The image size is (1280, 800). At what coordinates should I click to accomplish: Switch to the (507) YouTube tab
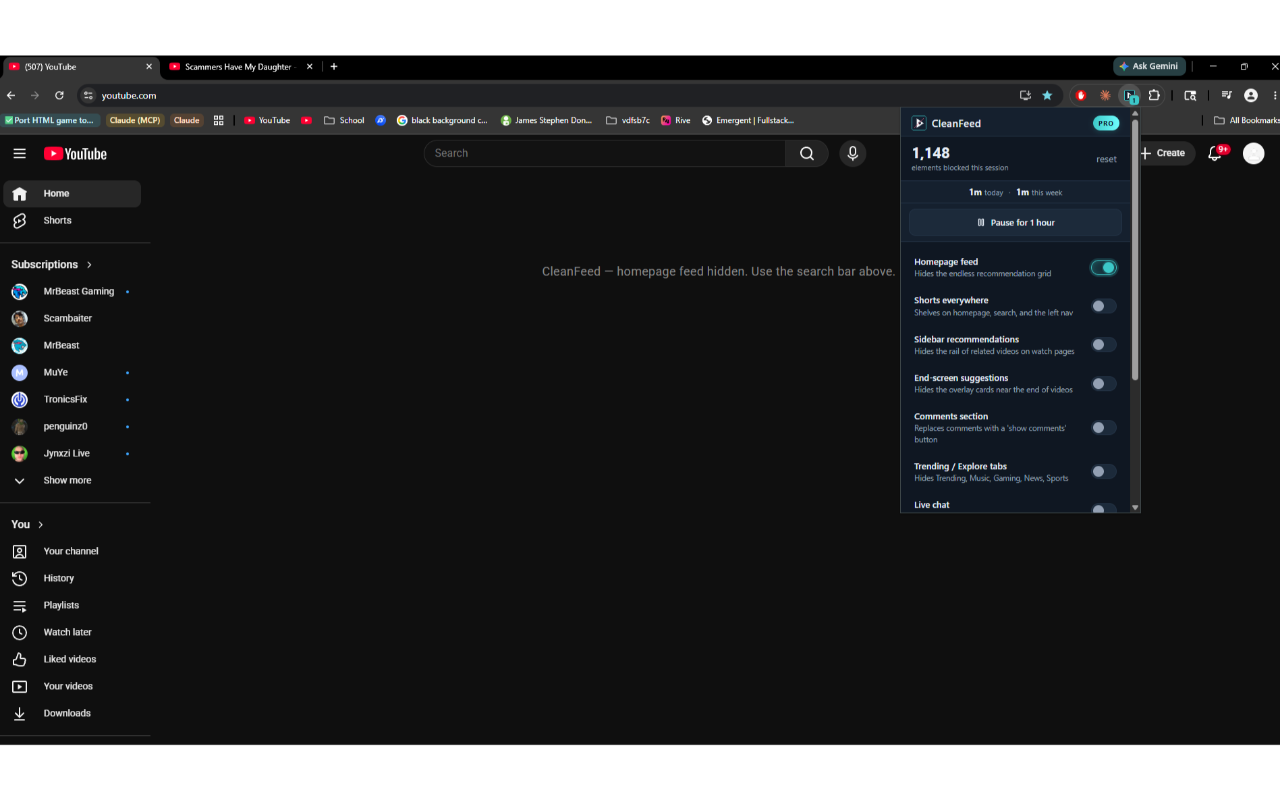80,67
